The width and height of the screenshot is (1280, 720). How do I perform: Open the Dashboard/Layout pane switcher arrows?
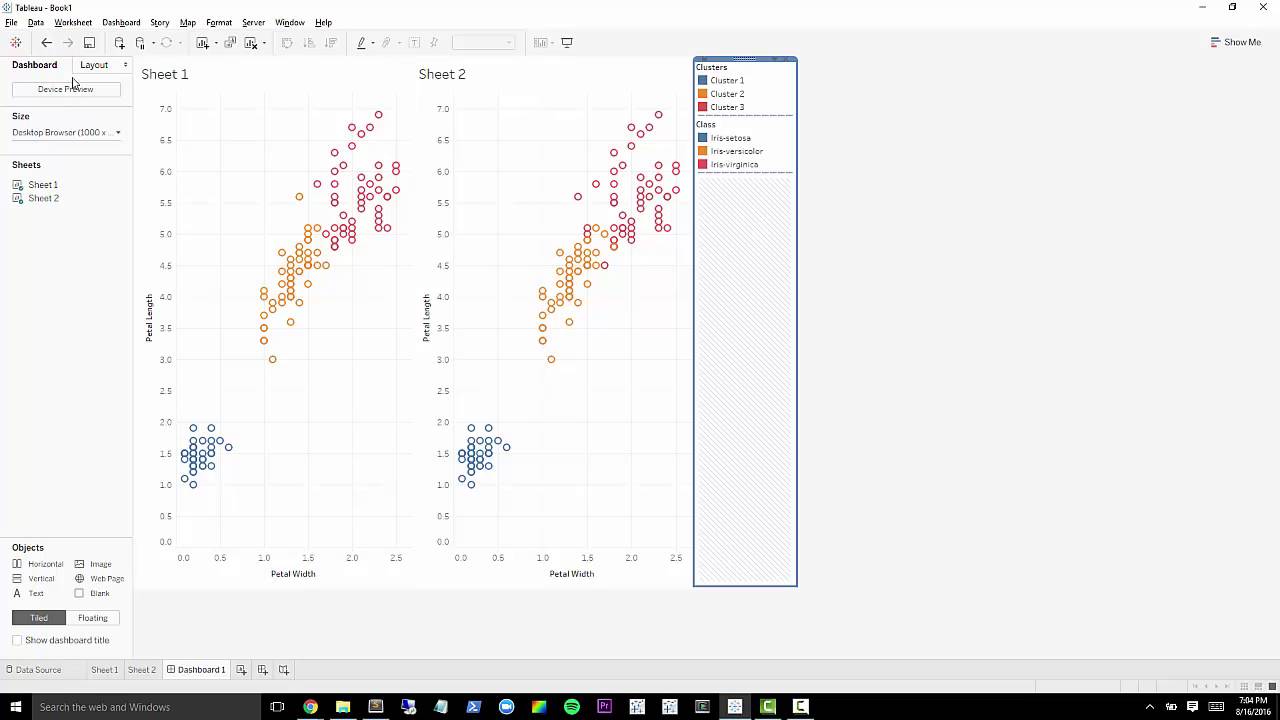tap(125, 65)
